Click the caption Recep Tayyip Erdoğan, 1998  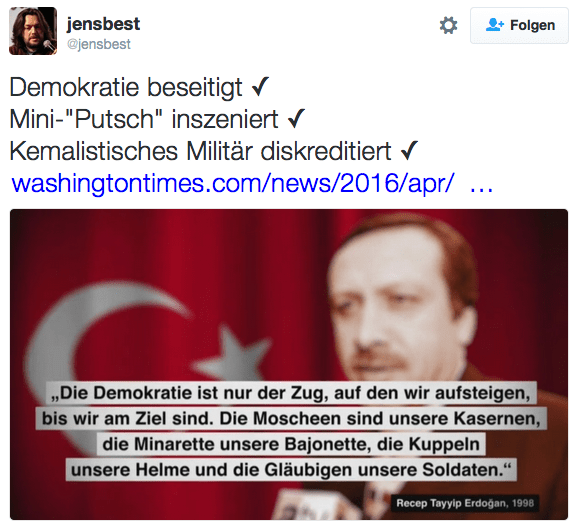pos(465,503)
